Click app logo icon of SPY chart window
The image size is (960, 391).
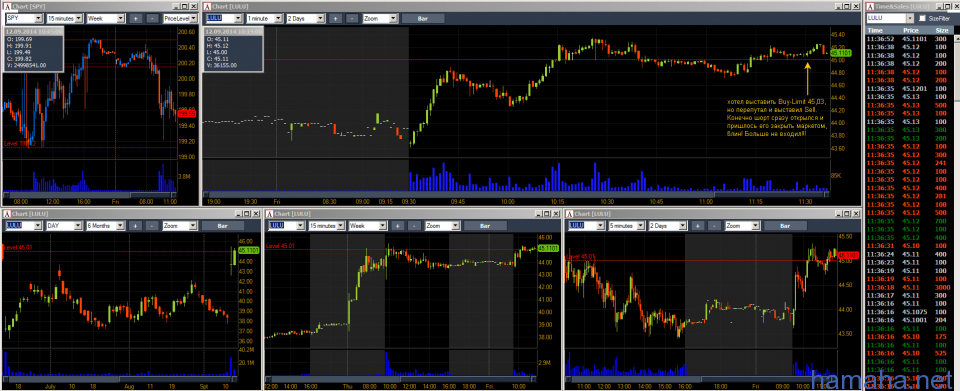coord(7,7)
